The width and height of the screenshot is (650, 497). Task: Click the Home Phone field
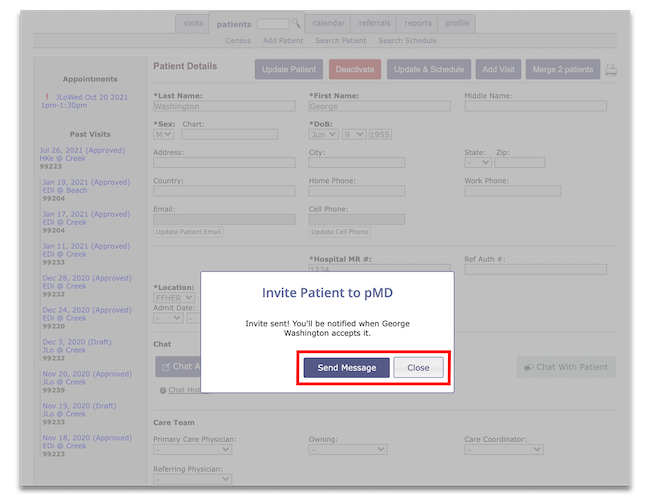[357, 191]
